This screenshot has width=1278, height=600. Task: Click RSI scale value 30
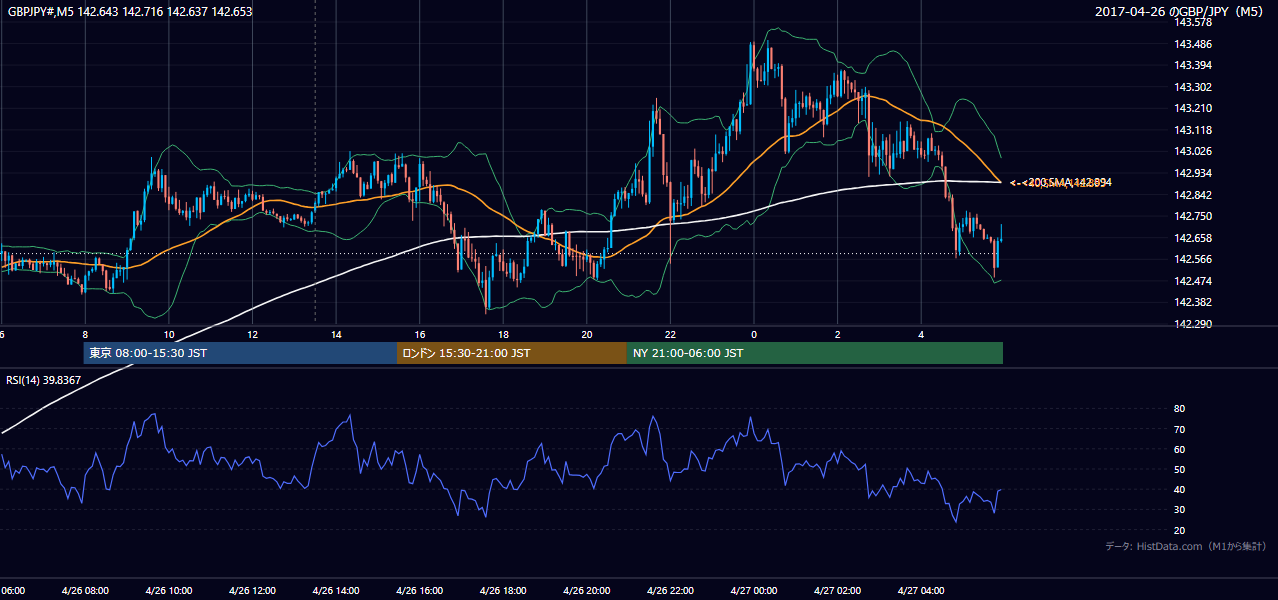pos(1179,509)
